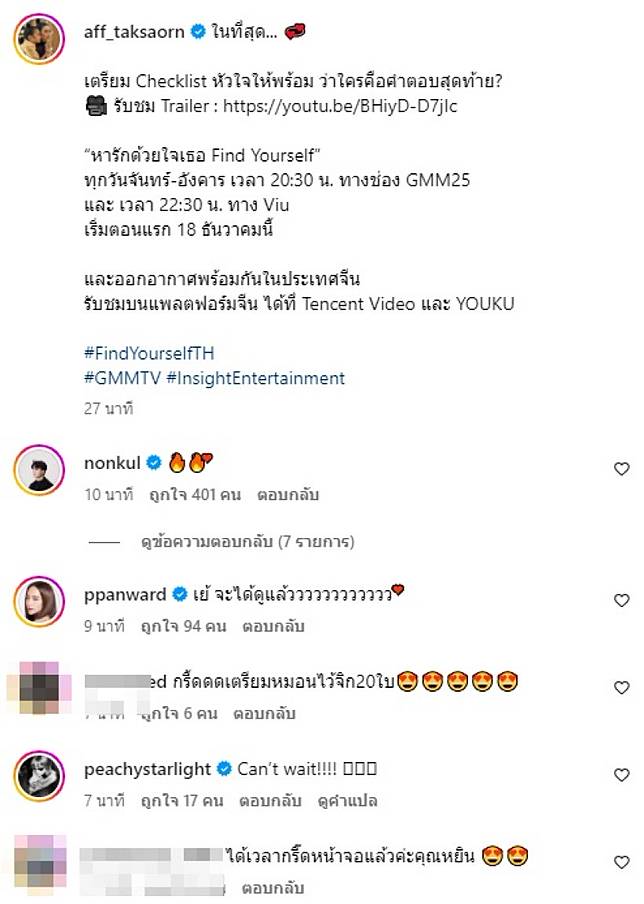Open aff_taksaorn's profile picture
644x904 pixels.
(x=40, y=41)
